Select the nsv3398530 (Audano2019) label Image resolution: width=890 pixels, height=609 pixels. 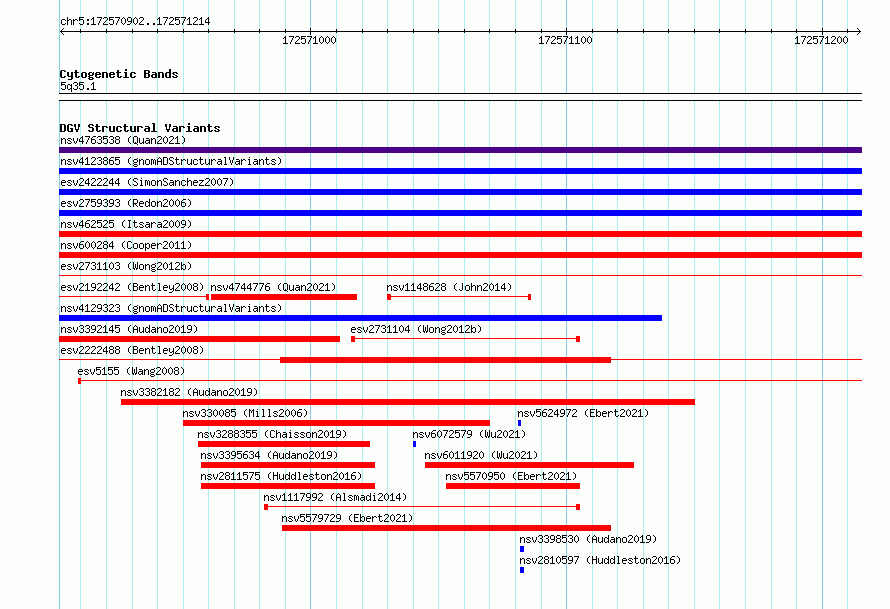coord(588,539)
